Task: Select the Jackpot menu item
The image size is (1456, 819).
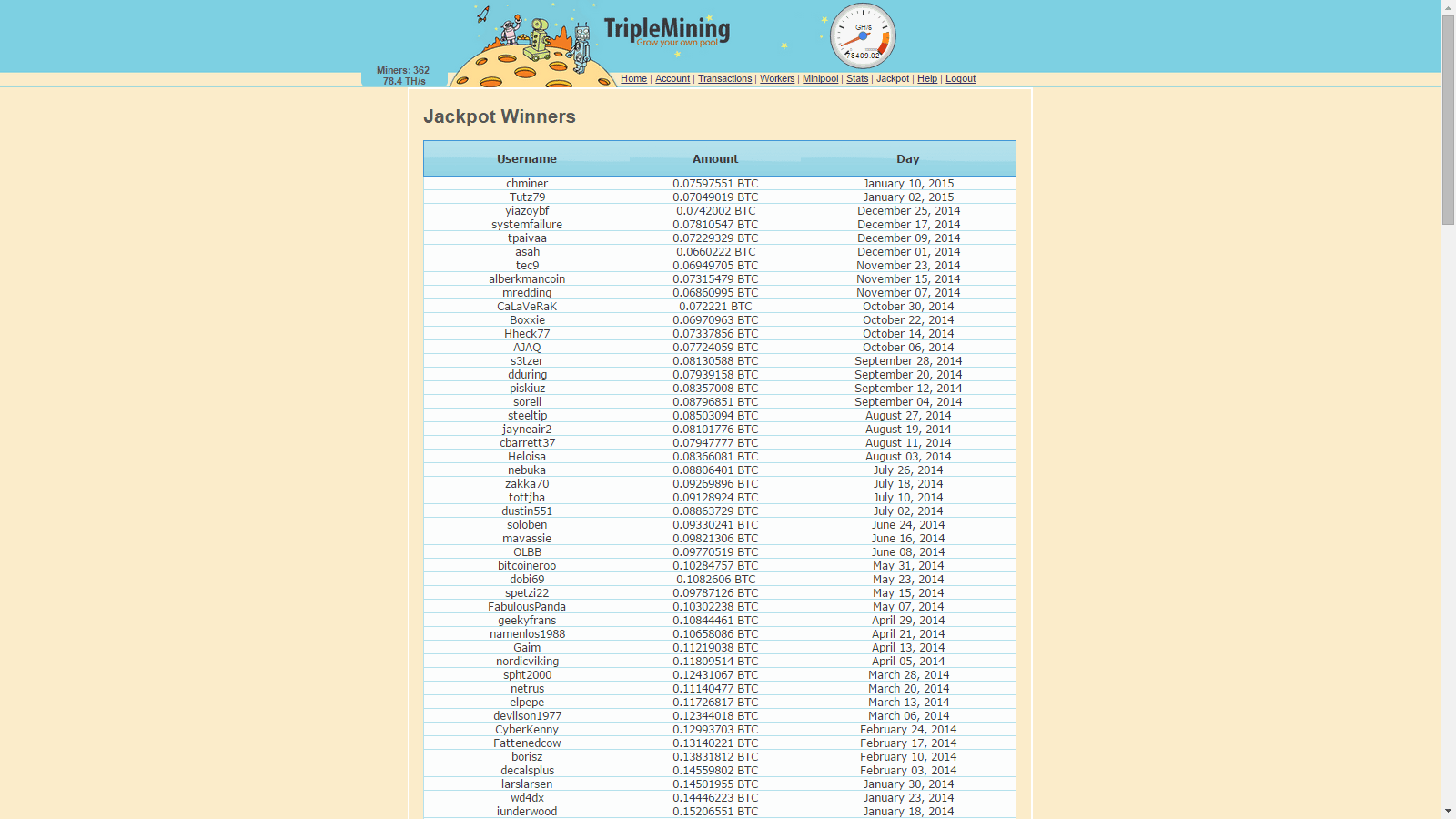Action: pos(893,79)
